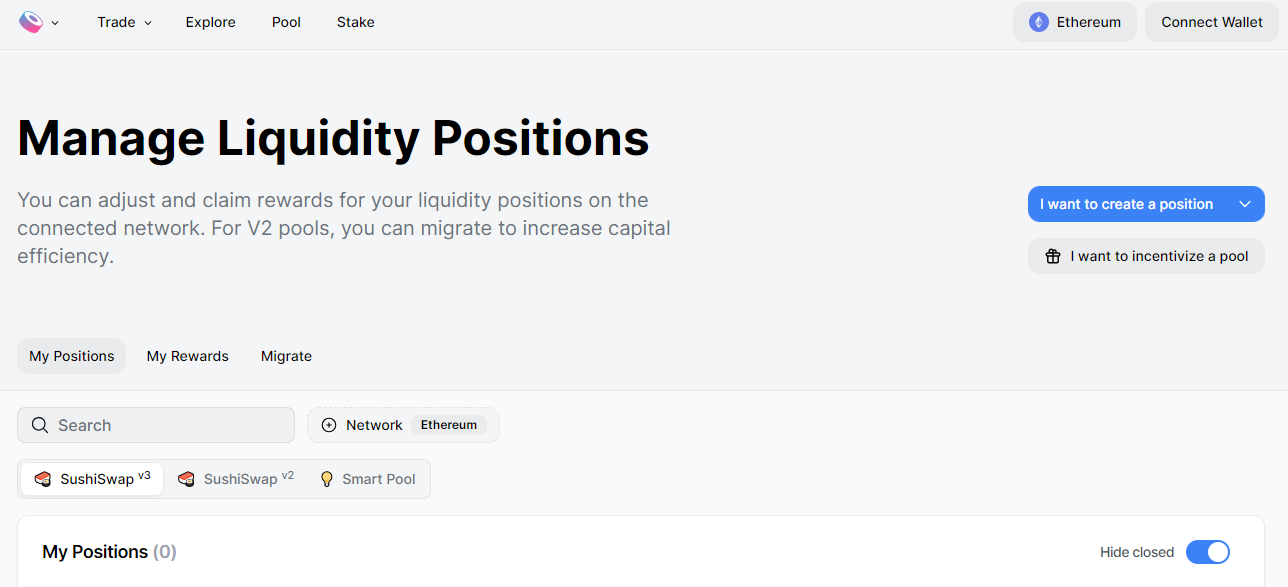The width and height of the screenshot is (1288, 587).
Task: Click the Ethereum network icon in header
Action: pyautogui.click(x=1039, y=22)
